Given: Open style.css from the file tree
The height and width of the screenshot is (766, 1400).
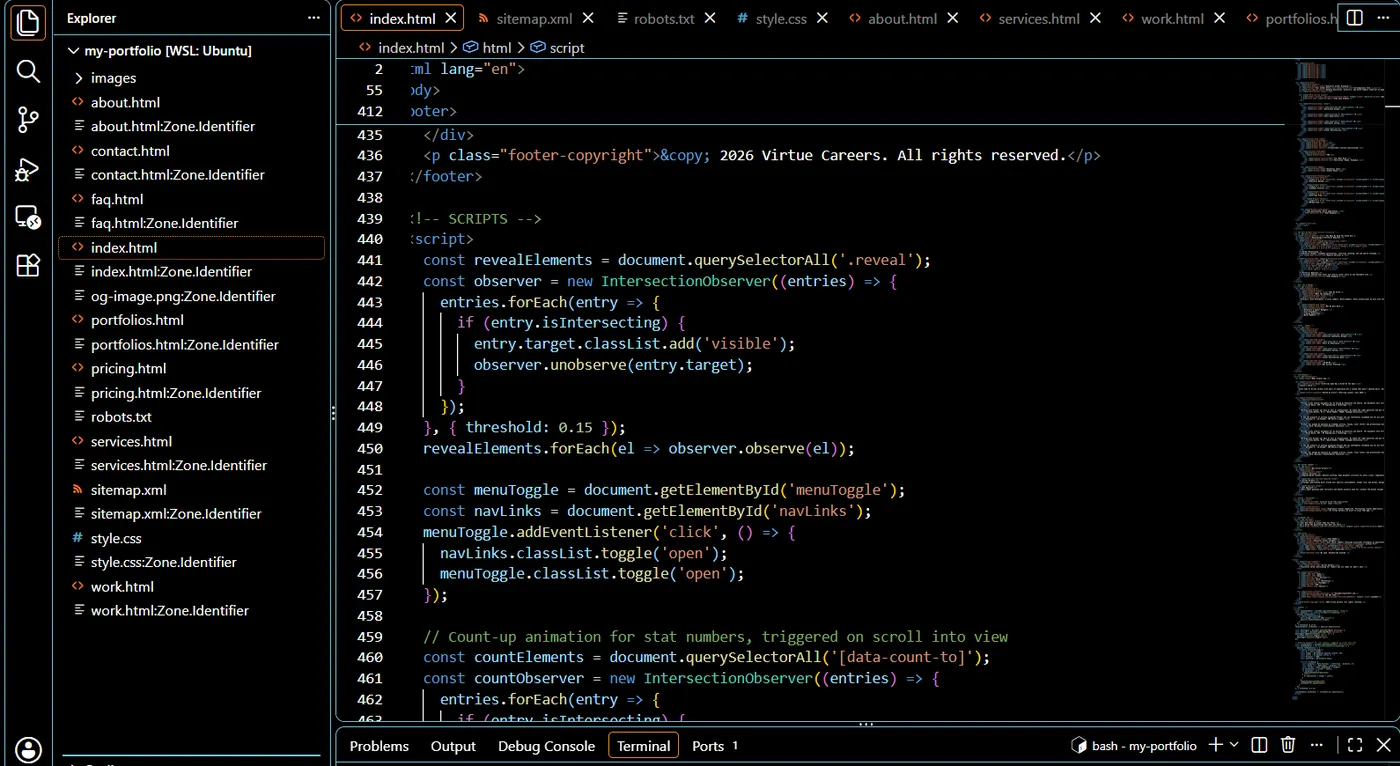Looking at the screenshot, I should click(x=116, y=538).
